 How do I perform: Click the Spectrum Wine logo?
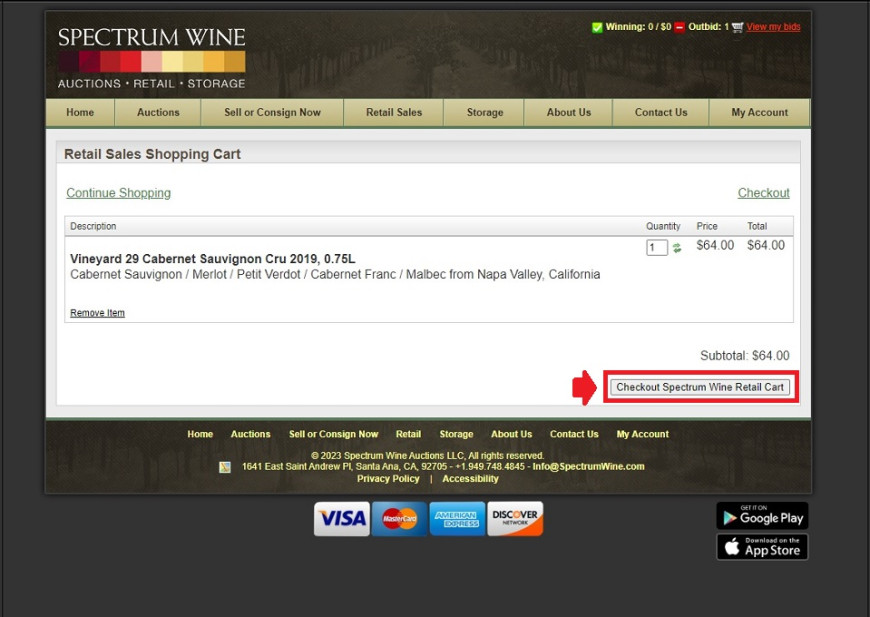click(151, 58)
